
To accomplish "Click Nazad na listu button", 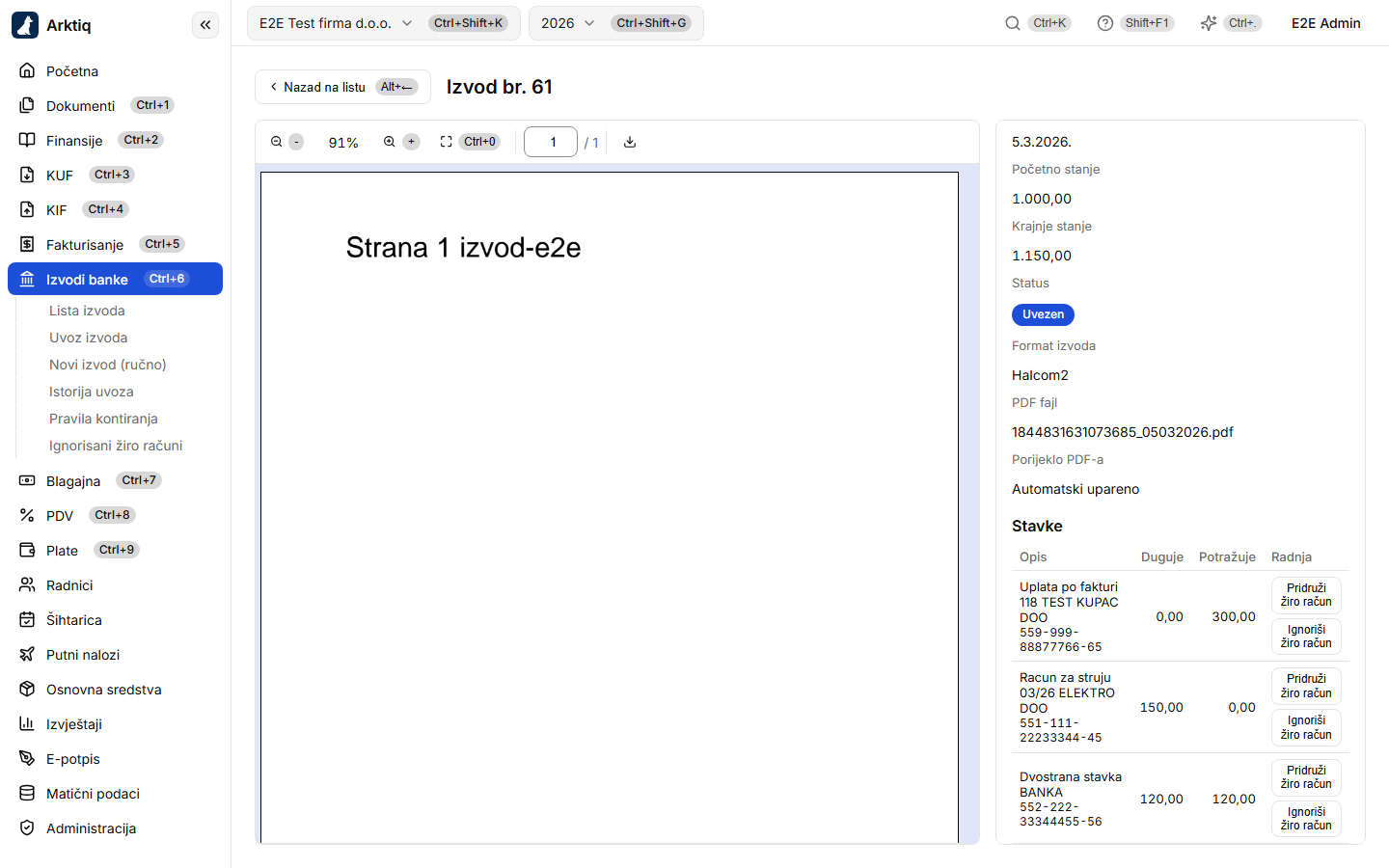I will (x=342, y=87).
